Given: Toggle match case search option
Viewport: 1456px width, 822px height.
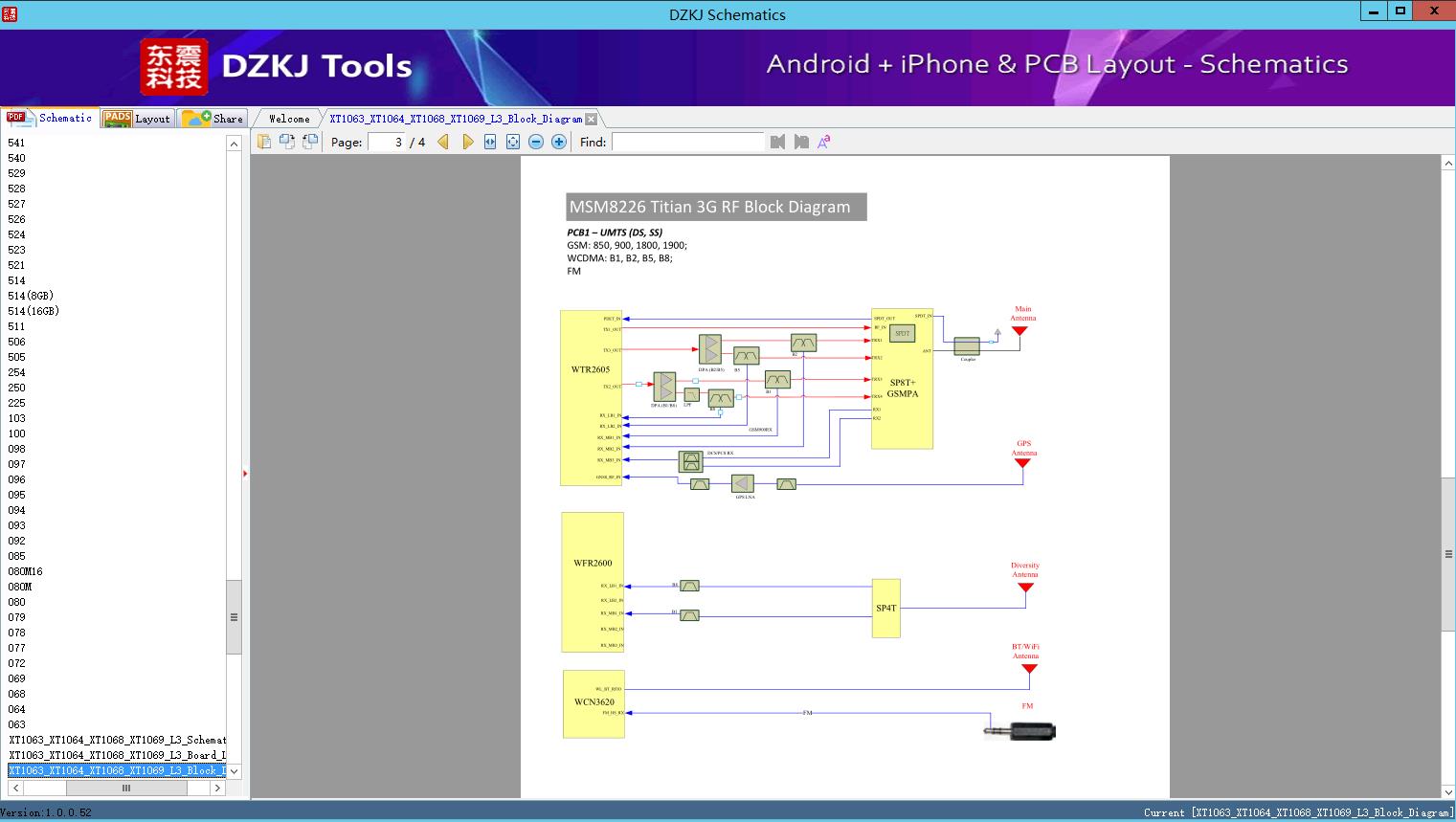Looking at the screenshot, I should (824, 142).
